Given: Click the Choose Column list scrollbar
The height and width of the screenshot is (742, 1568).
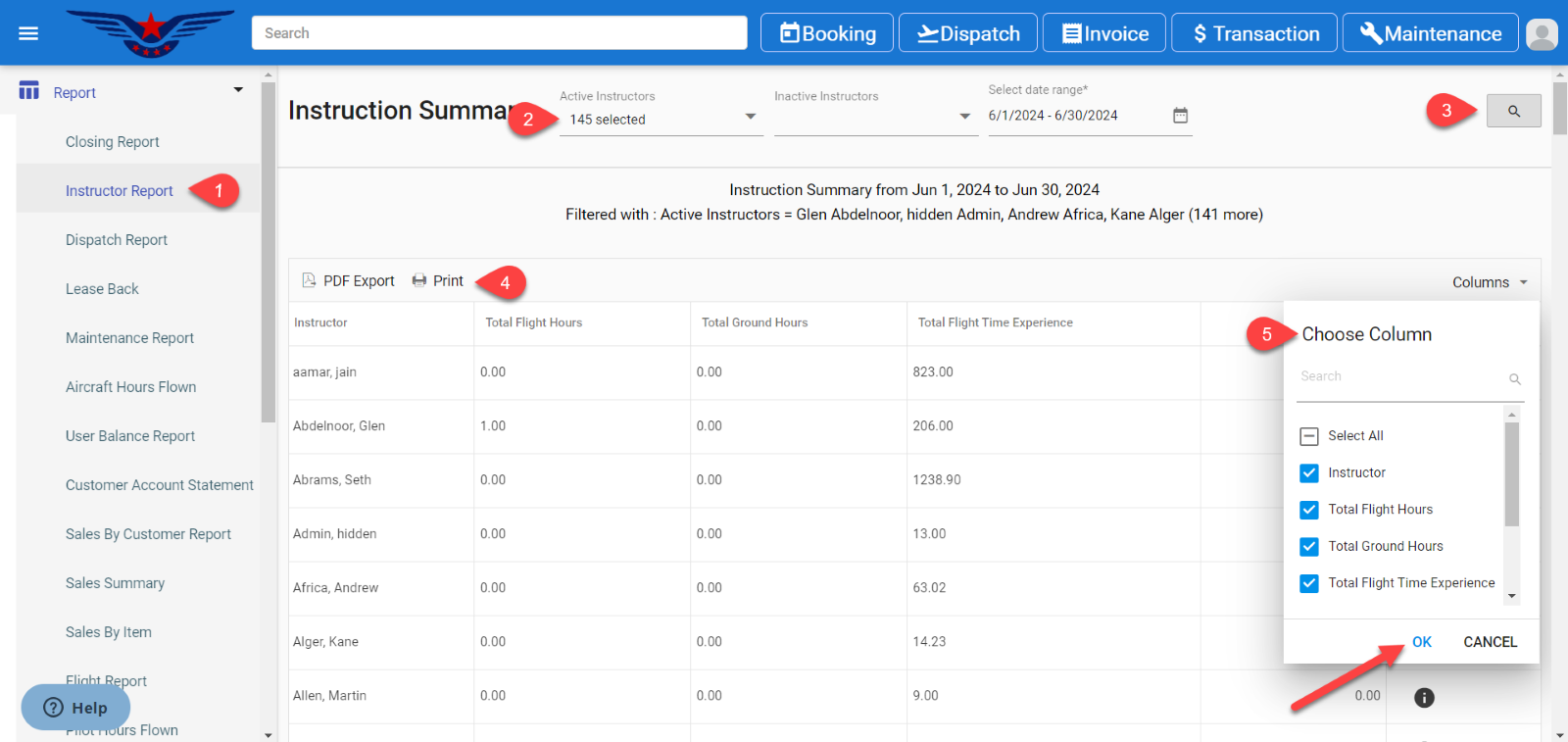Looking at the screenshot, I should point(1511,475).
